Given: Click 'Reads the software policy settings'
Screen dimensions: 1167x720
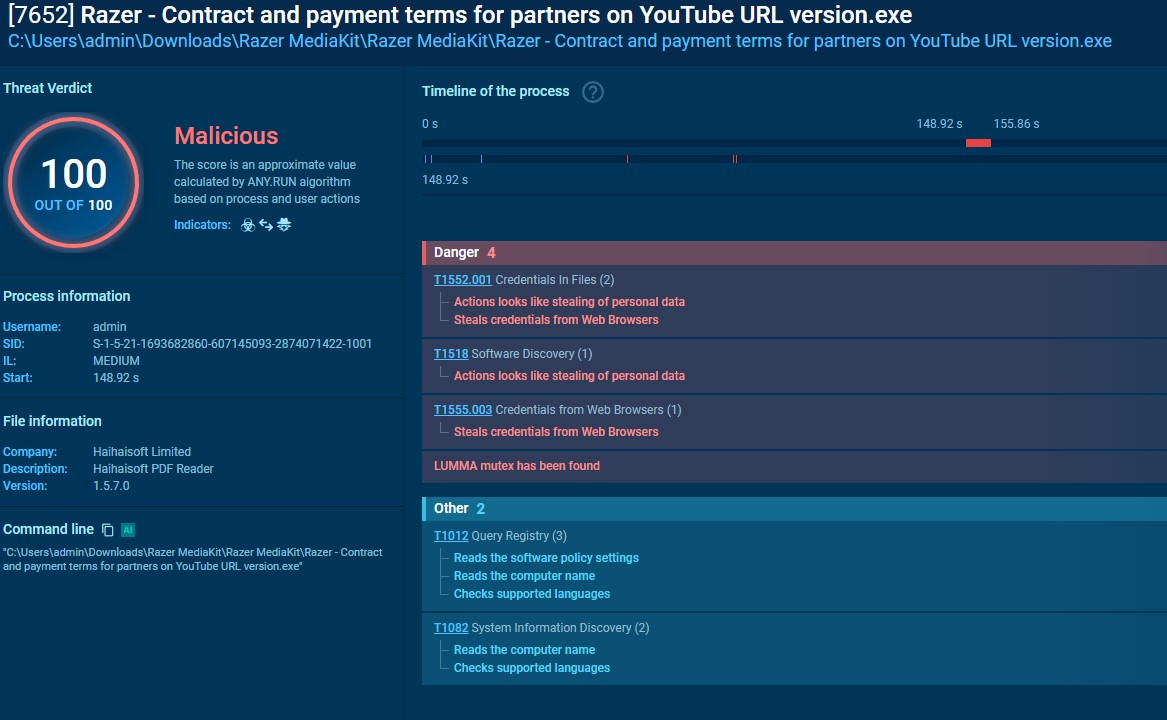Looking at the screenshot, I should pos(546,558).
